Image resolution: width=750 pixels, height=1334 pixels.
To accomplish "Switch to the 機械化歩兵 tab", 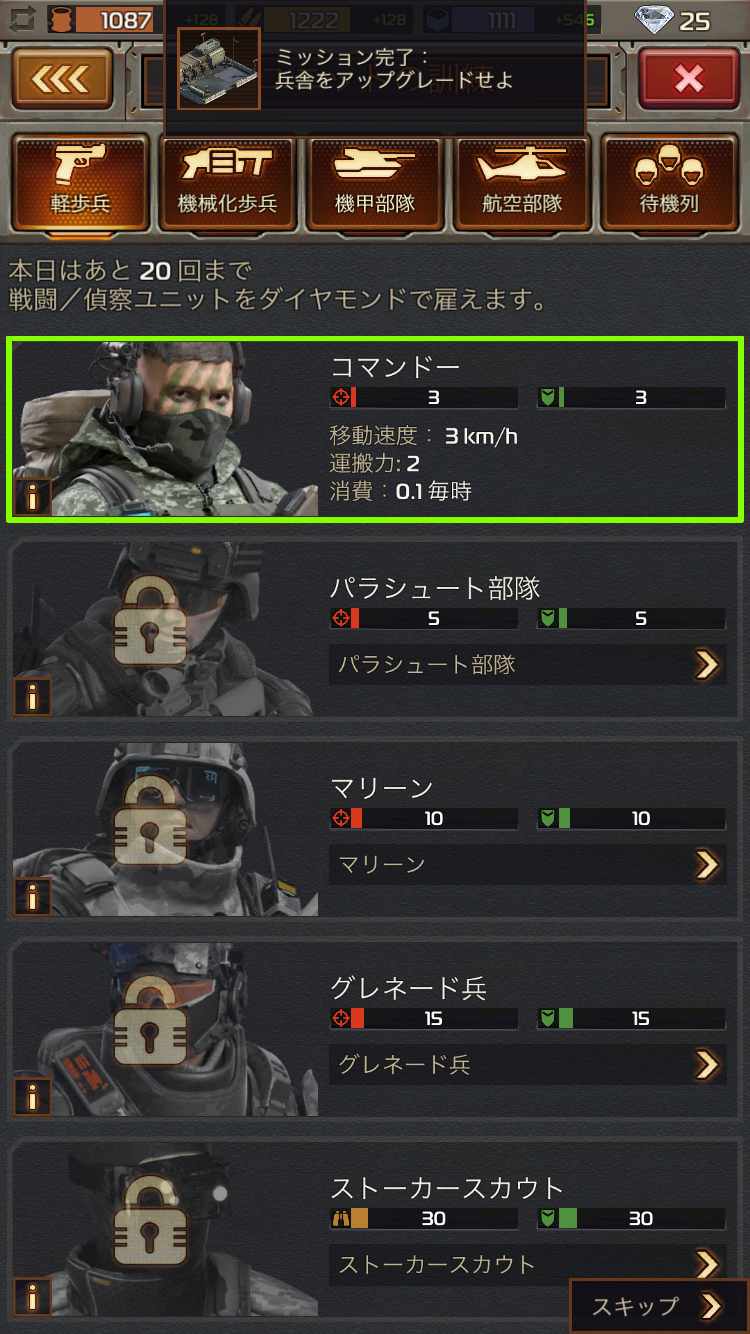I will (227, 183).
